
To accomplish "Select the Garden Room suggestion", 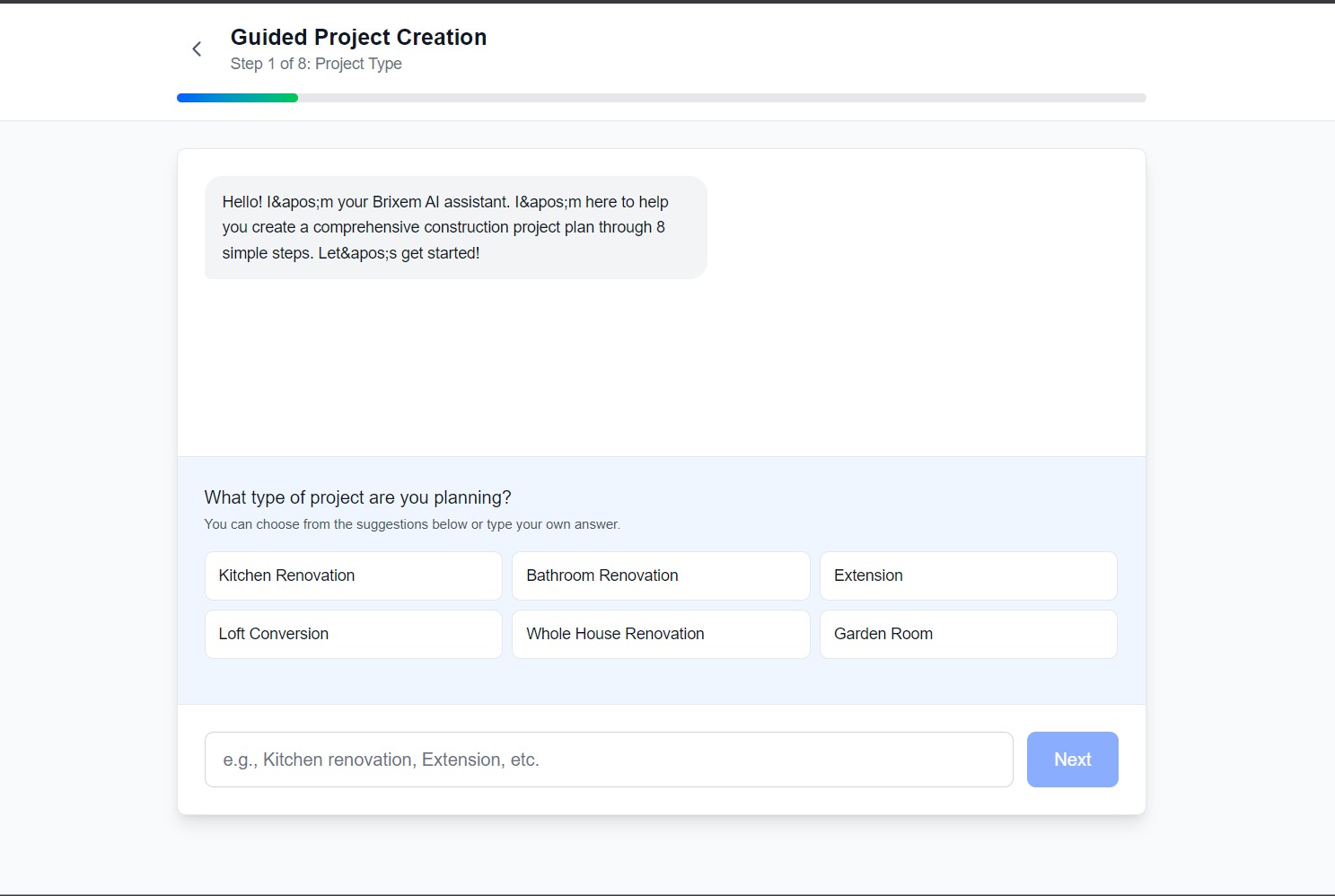I will (x=968, y=634).
